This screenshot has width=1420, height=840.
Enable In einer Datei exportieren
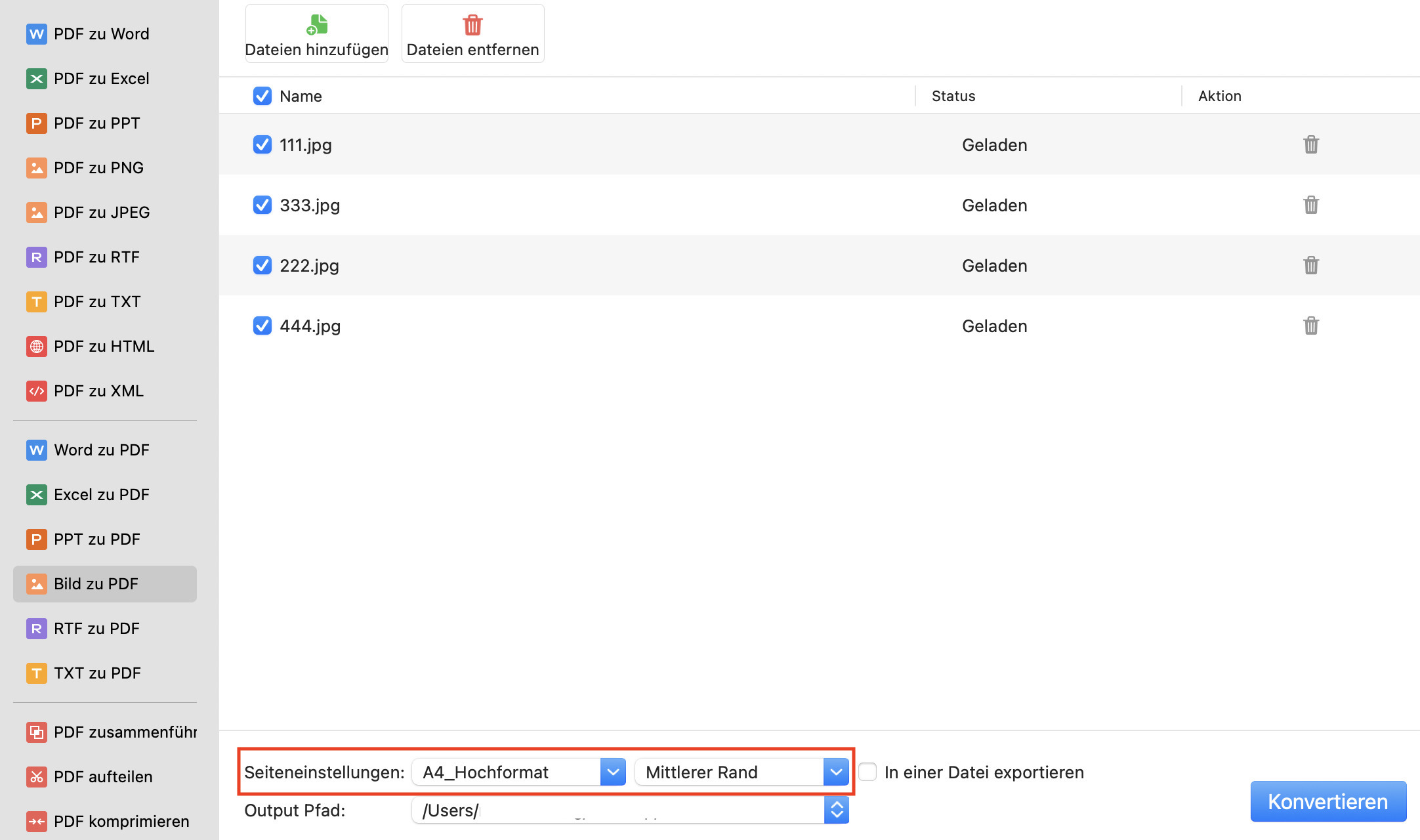coord(867,772)
